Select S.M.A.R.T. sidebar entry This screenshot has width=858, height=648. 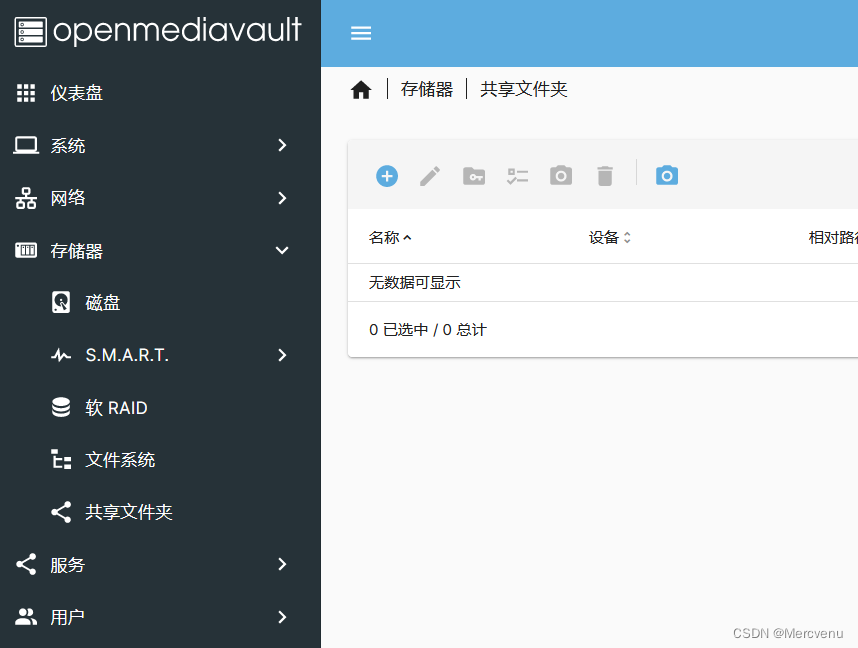[x=127, y=355]
